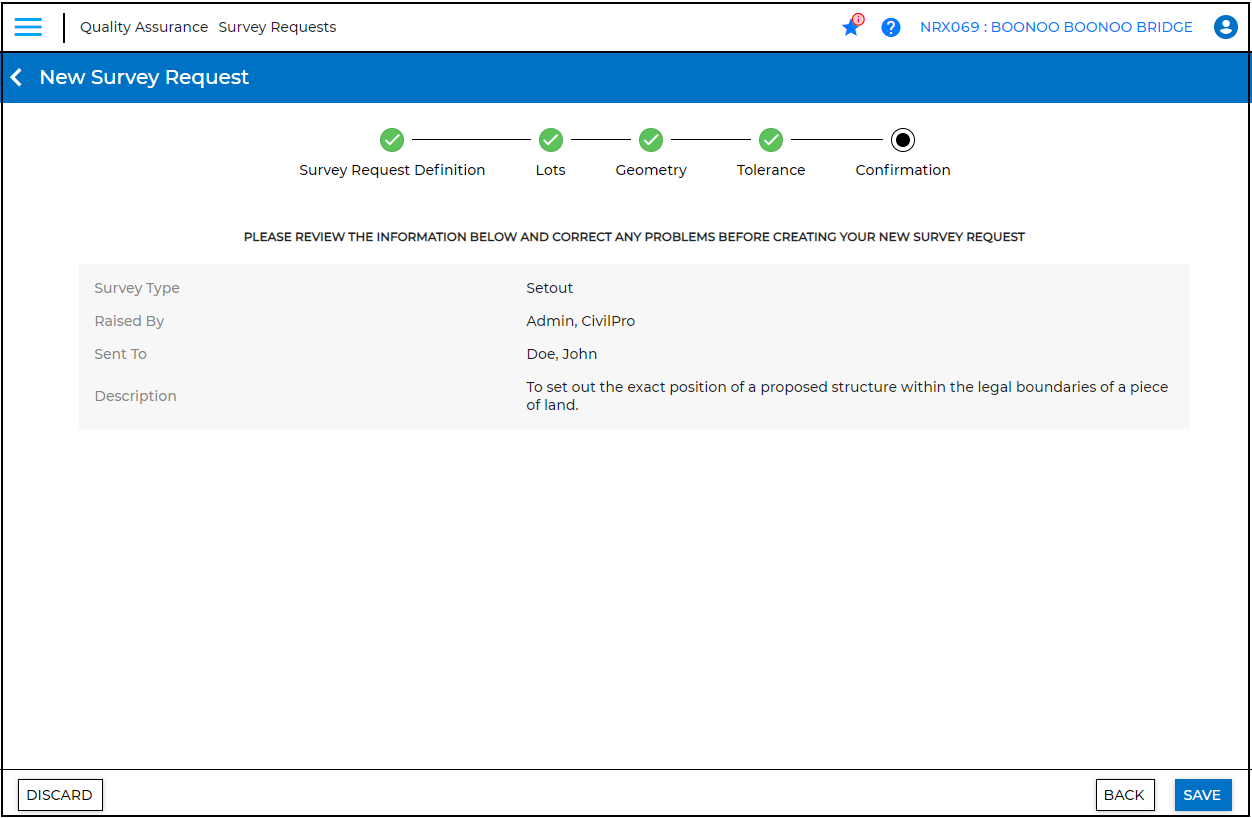Click the Survey Requests breadcrumb
The height and width of the screenshot is (818, 1252).
click(x=277, y=27)
